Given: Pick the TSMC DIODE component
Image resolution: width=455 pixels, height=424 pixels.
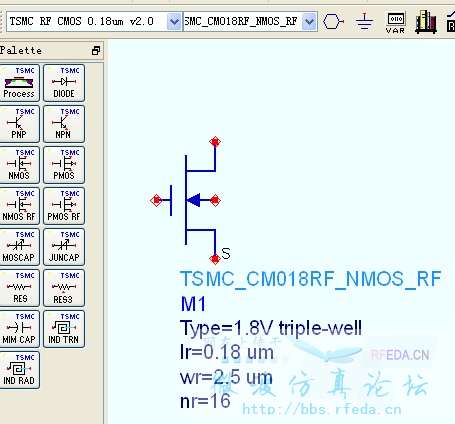Looking at the screenshot, I should [x=64, y=83].
